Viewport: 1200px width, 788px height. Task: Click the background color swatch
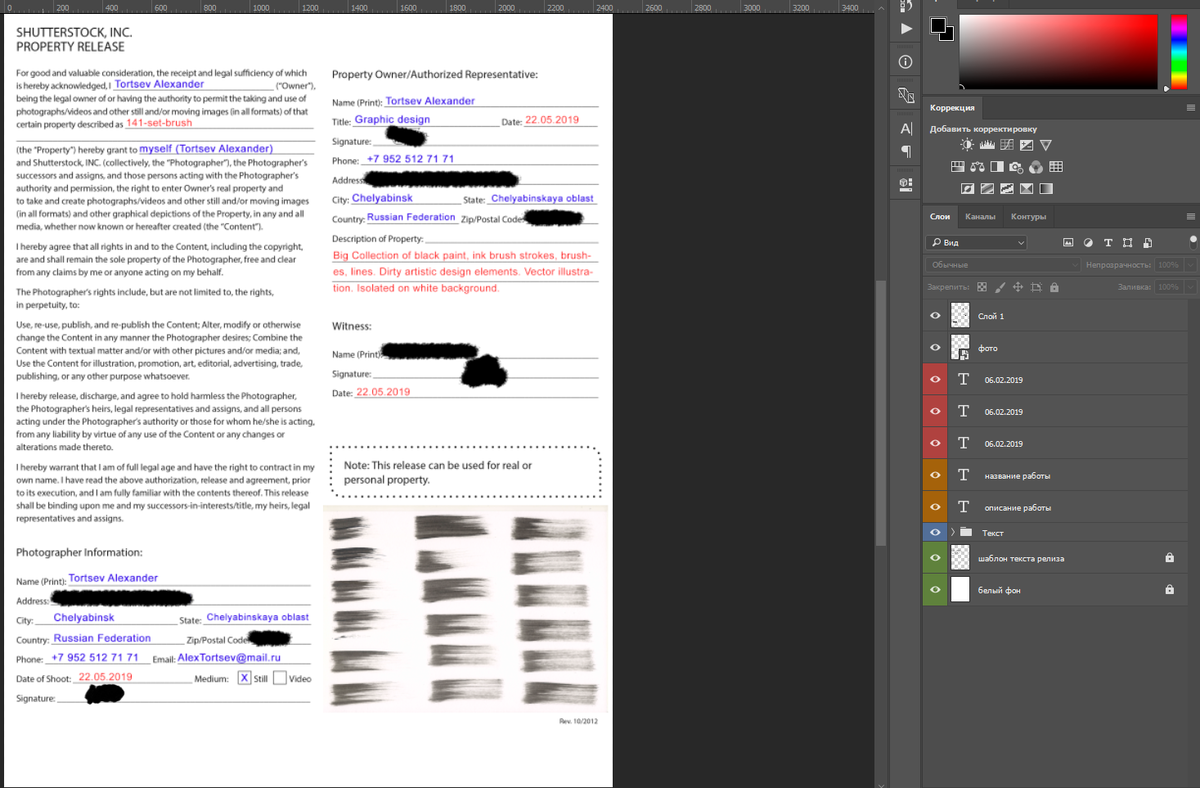[949, 34]
